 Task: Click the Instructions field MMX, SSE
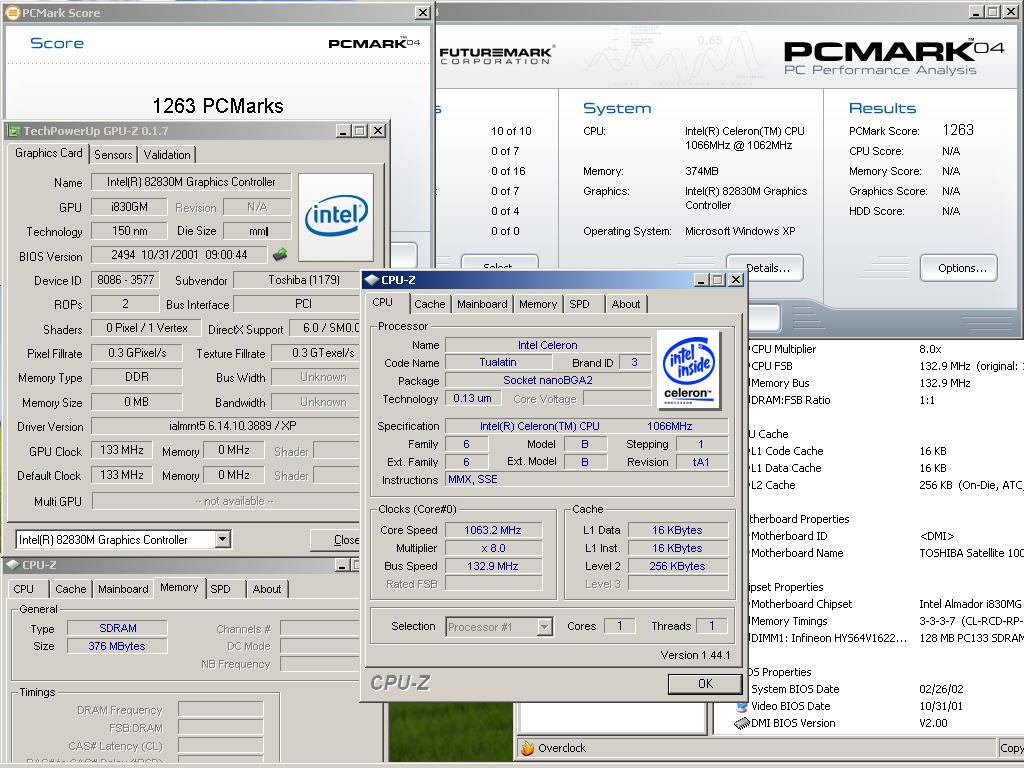tap(586, 479)
